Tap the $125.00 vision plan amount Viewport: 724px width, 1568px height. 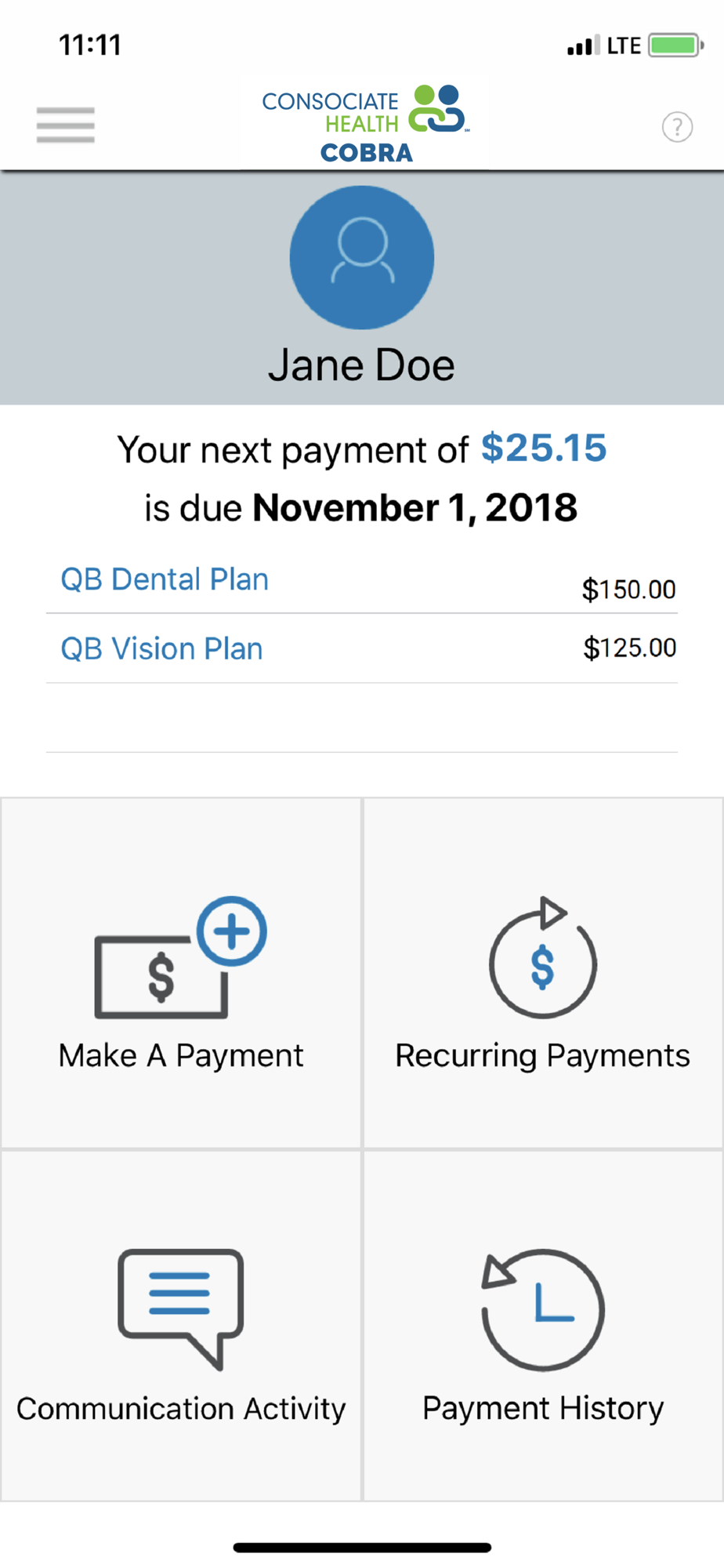click(x=629, y=648)
